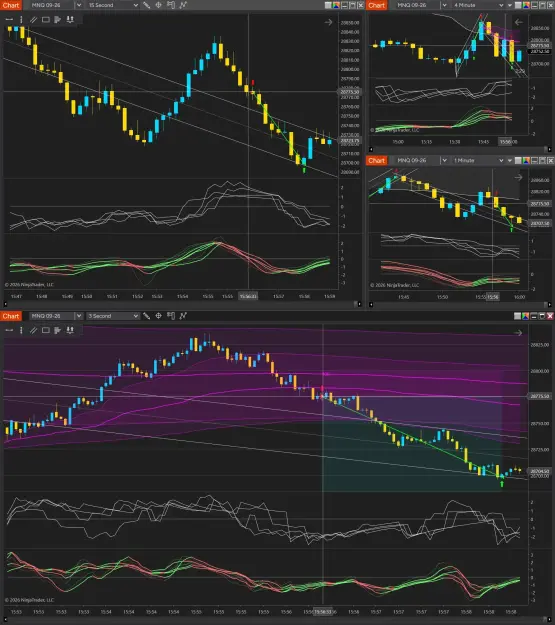
Task: Select Chart tab of 3 Second window
Action: (x=11, y=316)
